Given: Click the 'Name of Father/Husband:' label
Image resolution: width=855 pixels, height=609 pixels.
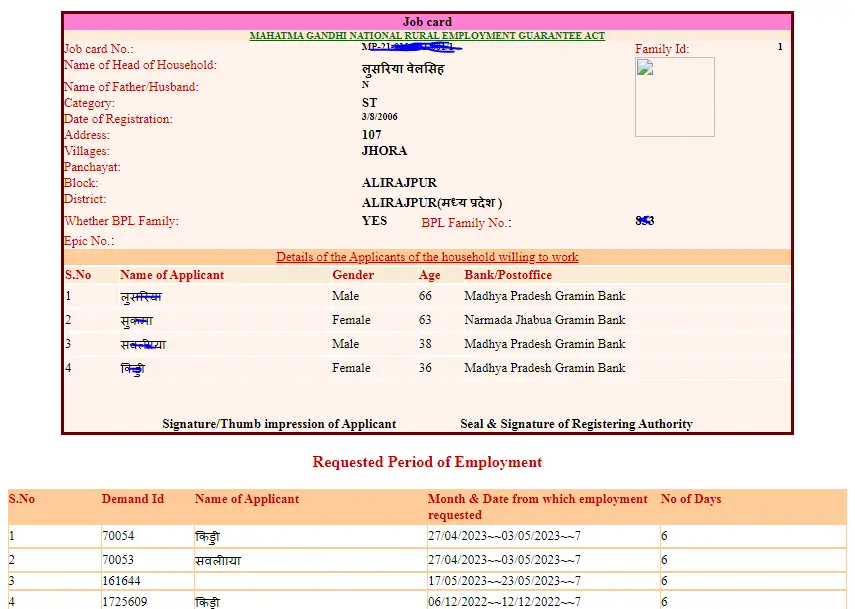Looking at the screenshot, I should 131,87.
